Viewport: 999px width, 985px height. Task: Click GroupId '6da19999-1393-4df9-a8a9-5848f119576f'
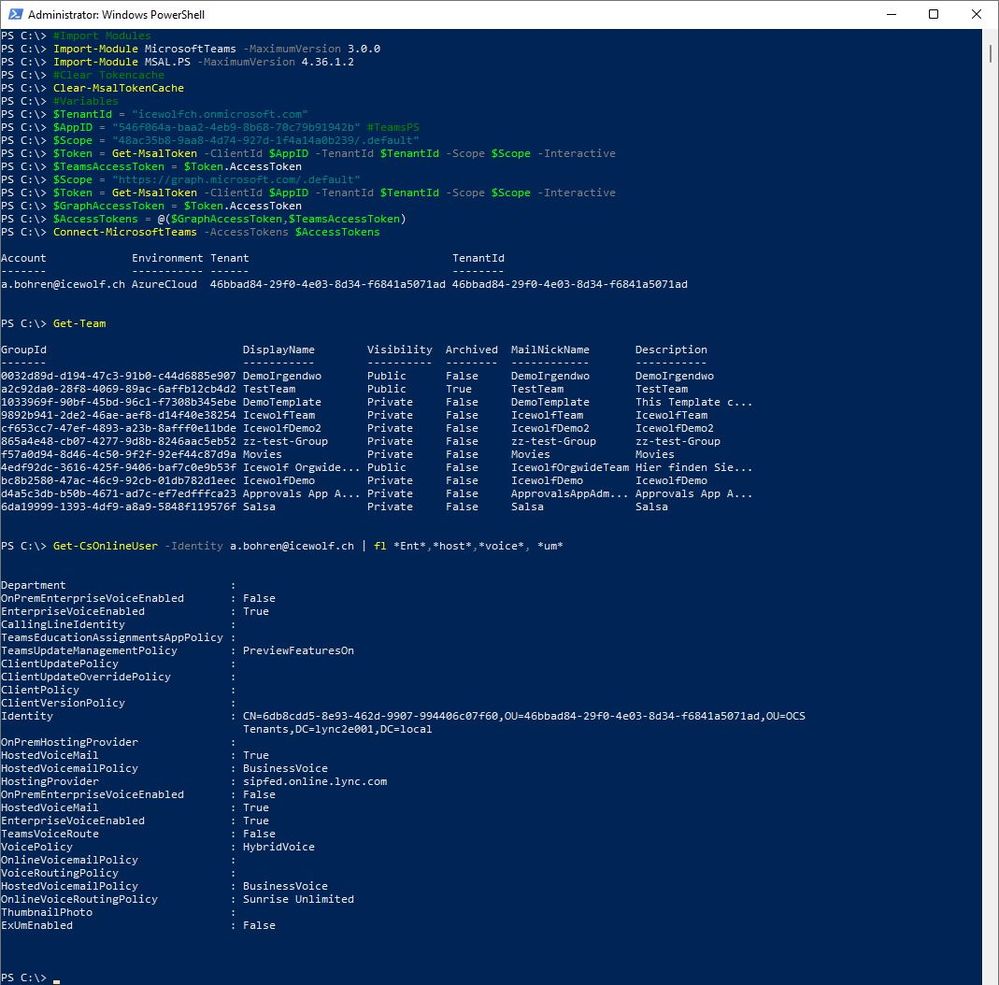point(119,507)
